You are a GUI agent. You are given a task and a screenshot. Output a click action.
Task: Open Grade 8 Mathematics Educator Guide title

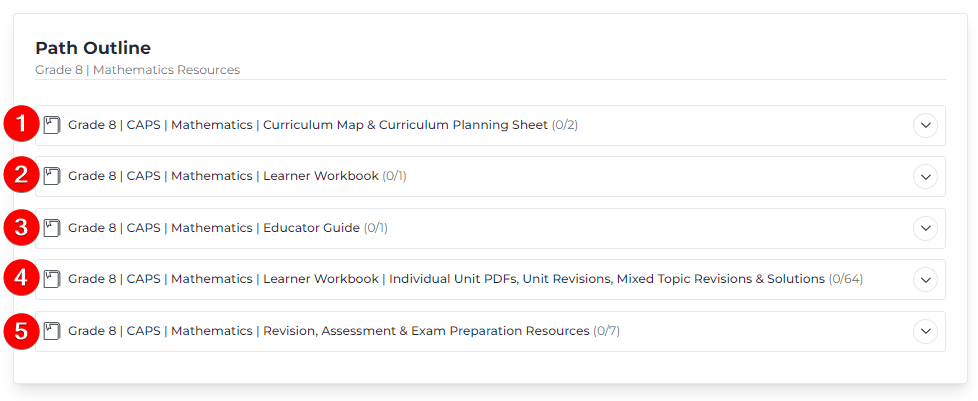click(x=214, y=228)
